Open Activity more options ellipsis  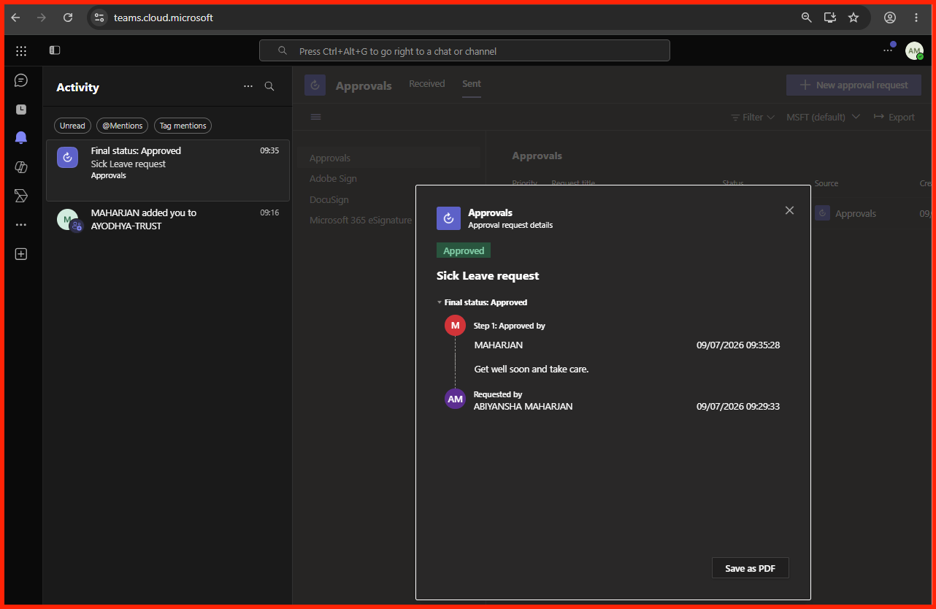coord(248,87)
